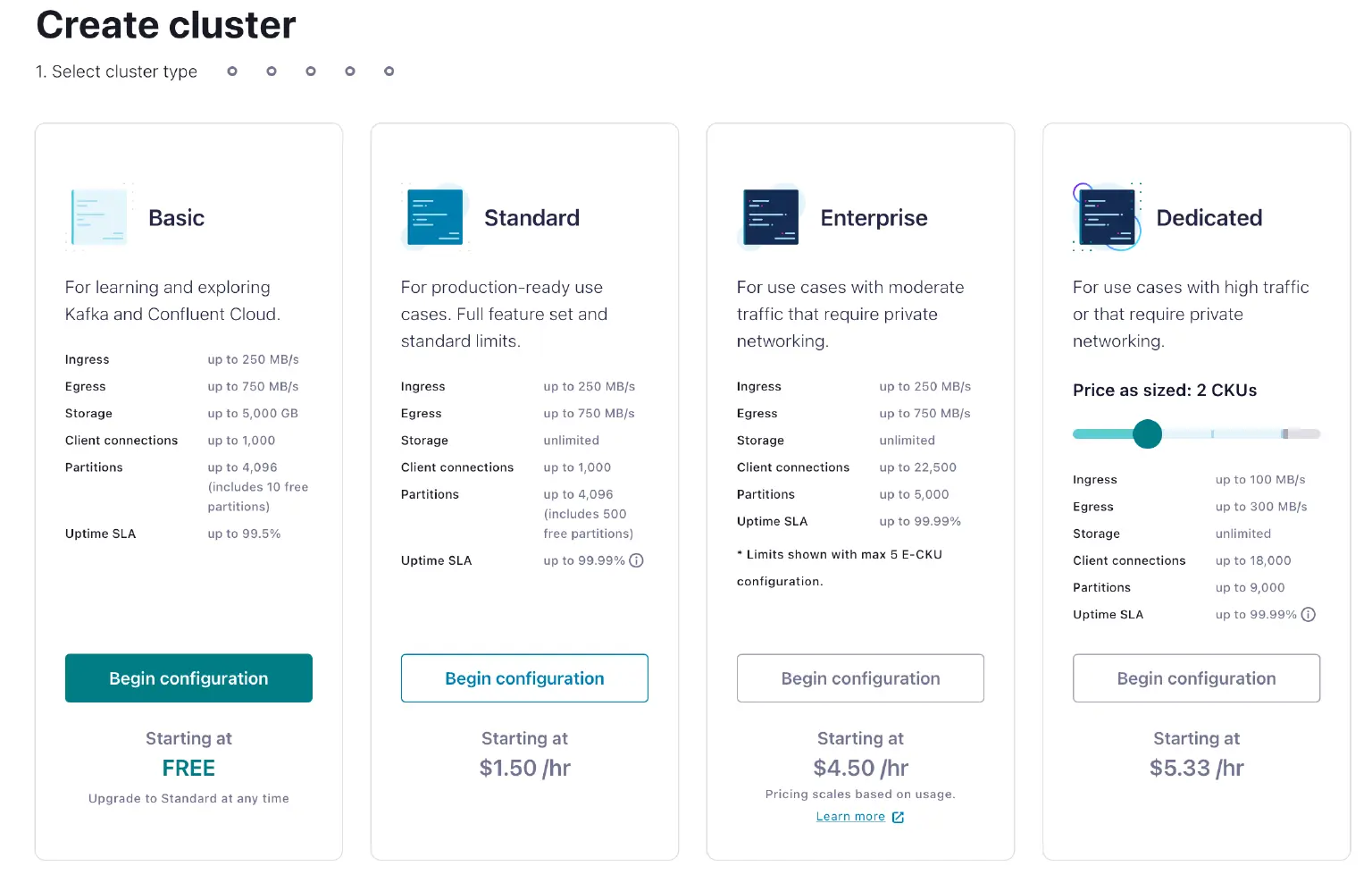The height and width of the screenshot is (883, 1372).
Task: Click the middle step progress dot
Action: (310, 71)
